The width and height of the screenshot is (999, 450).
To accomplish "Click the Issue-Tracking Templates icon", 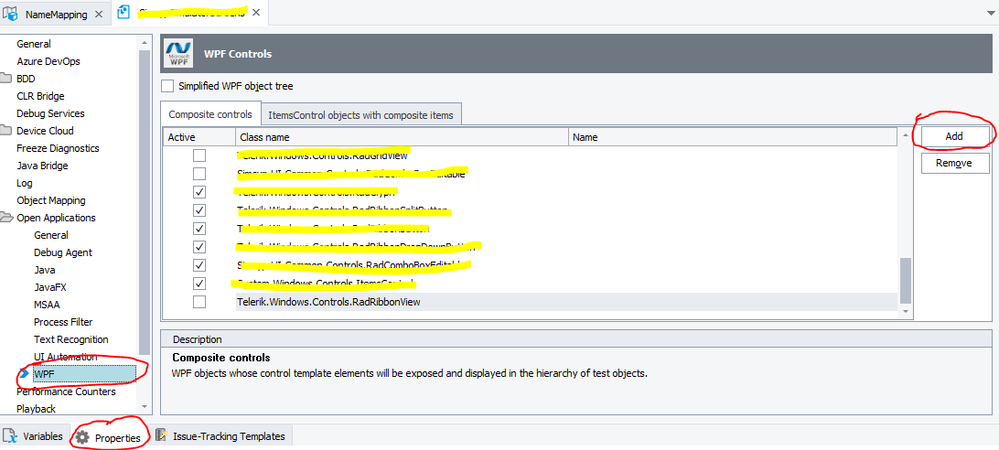I will [161, 436].
